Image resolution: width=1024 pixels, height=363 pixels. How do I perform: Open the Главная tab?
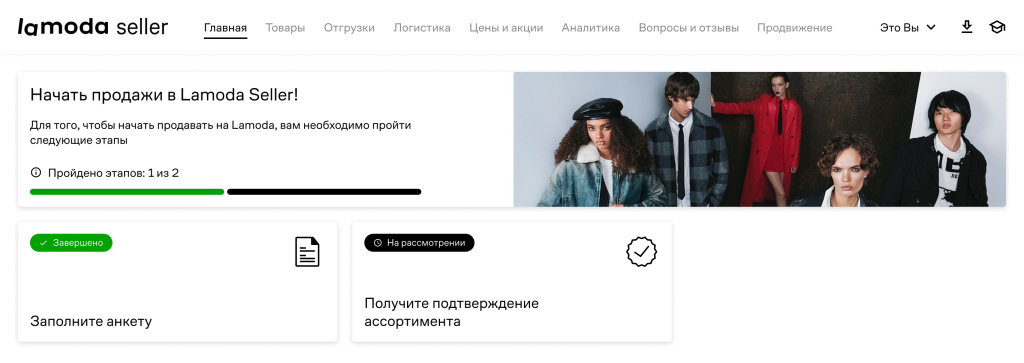coord(225,28)
